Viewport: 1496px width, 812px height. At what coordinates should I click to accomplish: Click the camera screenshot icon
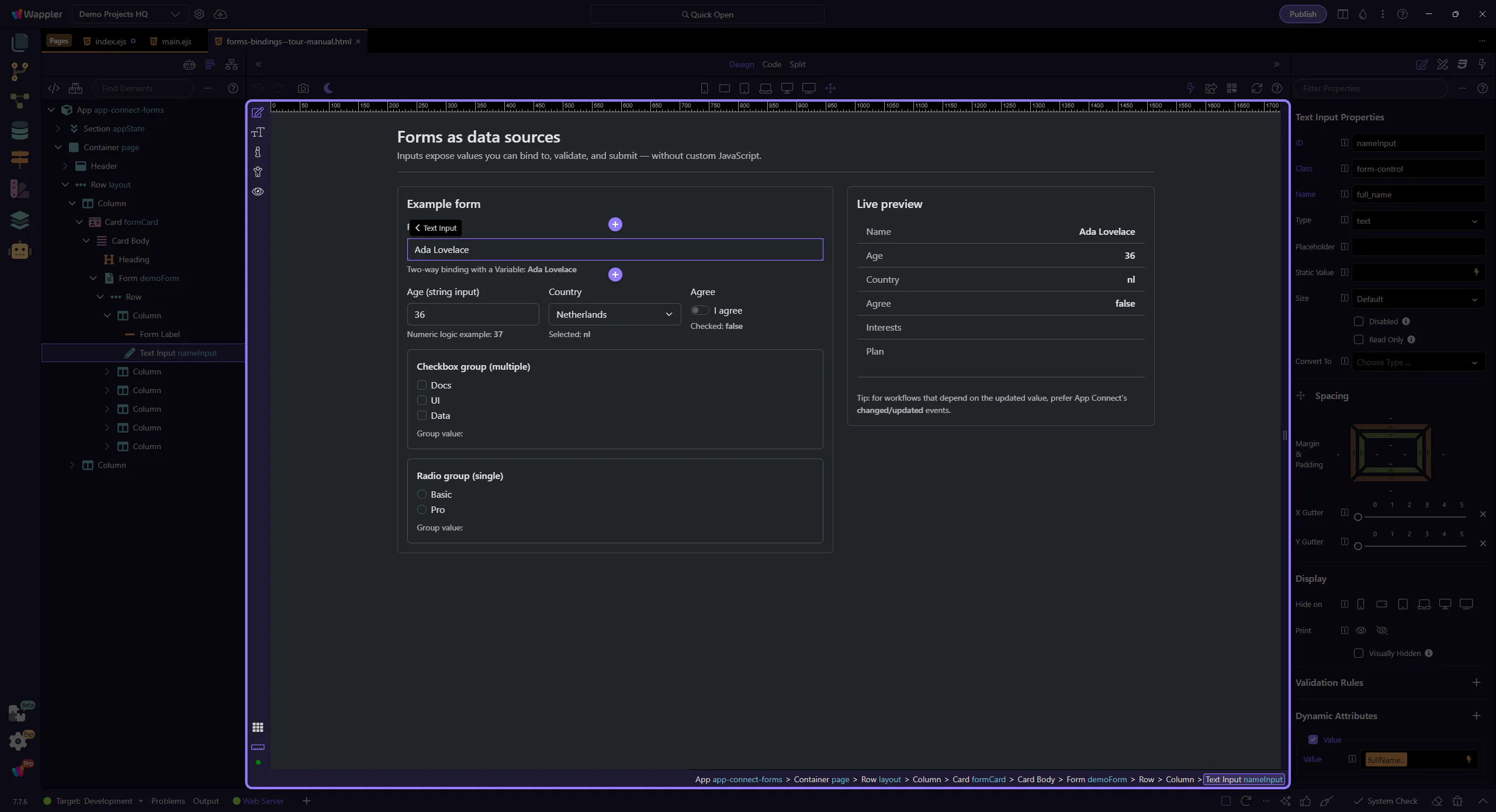pos(303,88)
